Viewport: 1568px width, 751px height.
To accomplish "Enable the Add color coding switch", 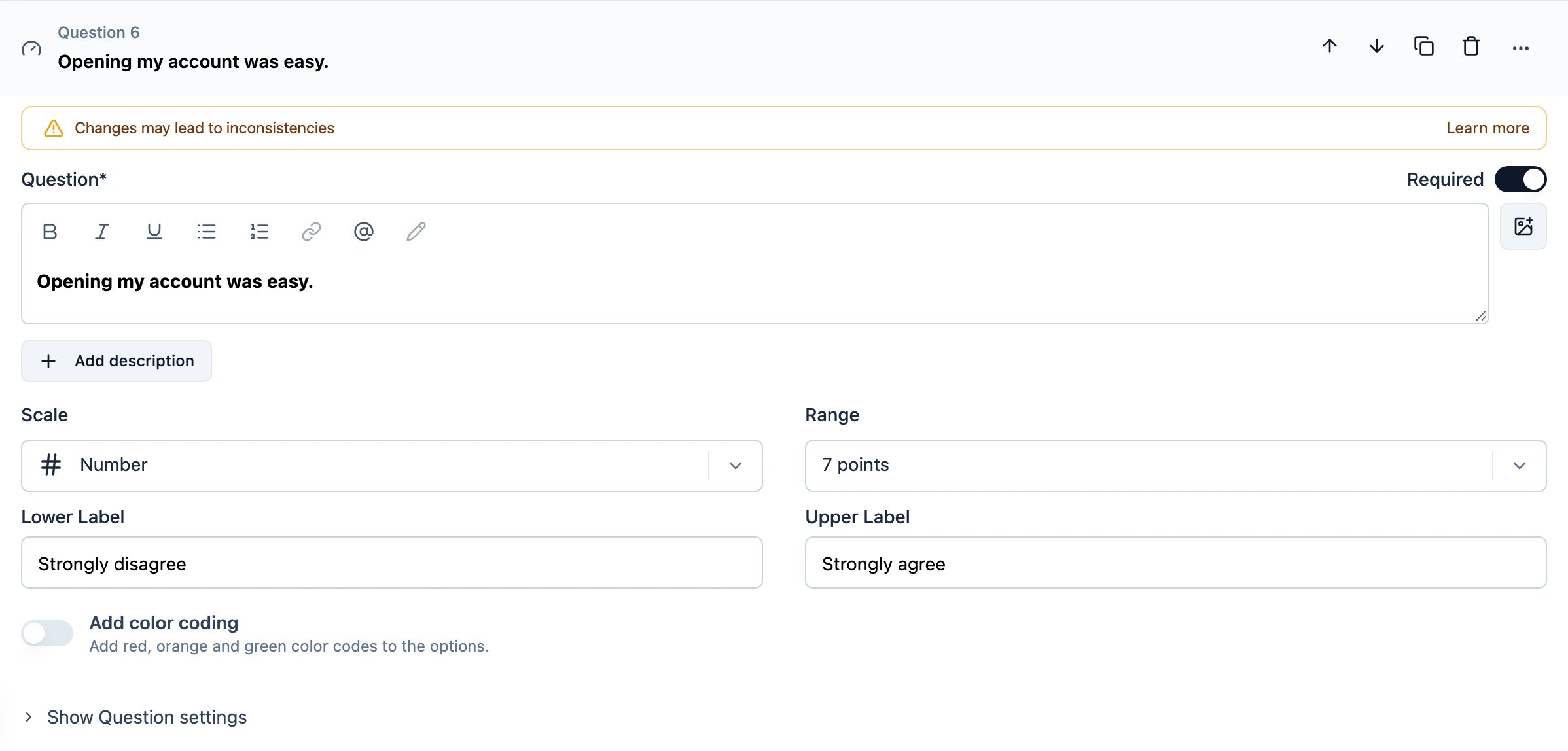I will pyautogui.click(x=47, y=633).
